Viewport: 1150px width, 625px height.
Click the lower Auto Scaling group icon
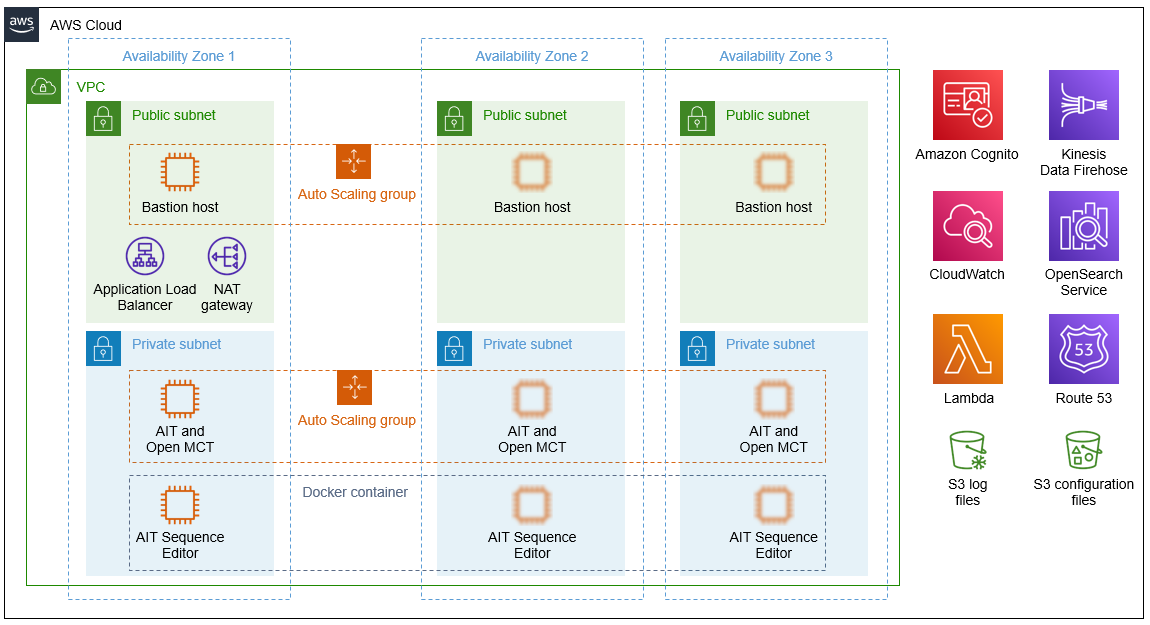pos(354,387)
